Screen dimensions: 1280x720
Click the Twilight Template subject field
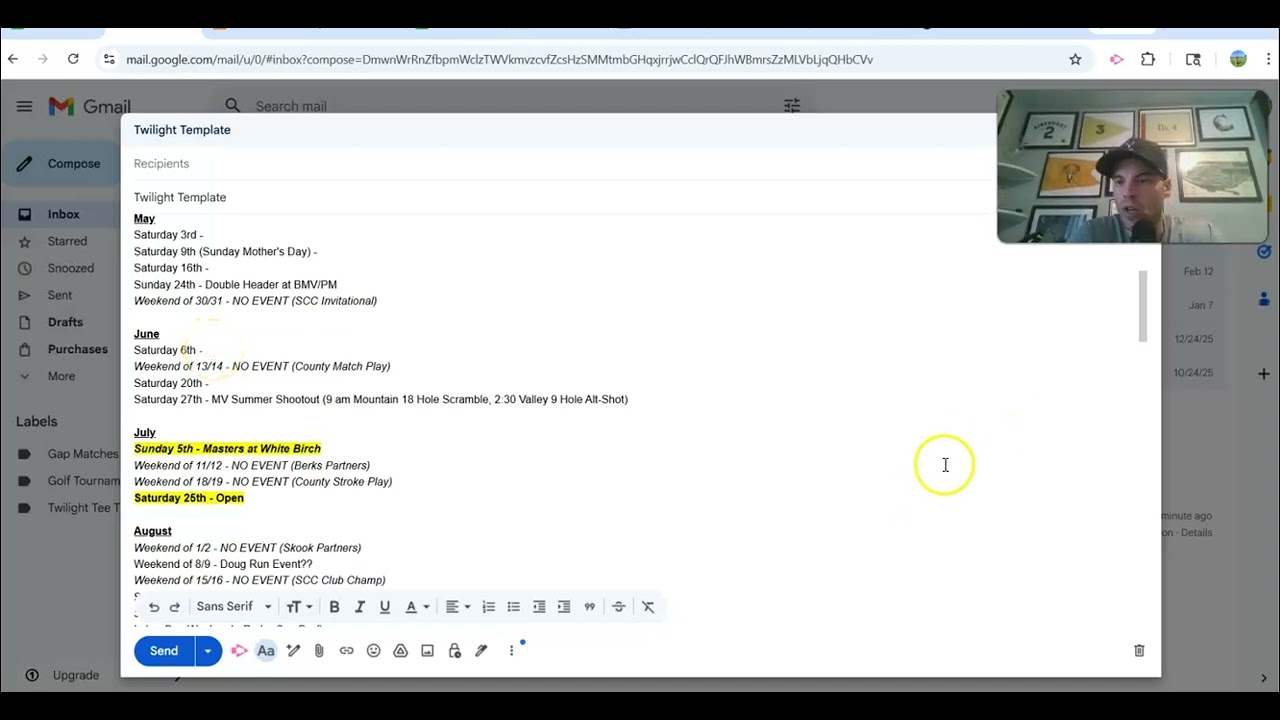click(560, 197)
